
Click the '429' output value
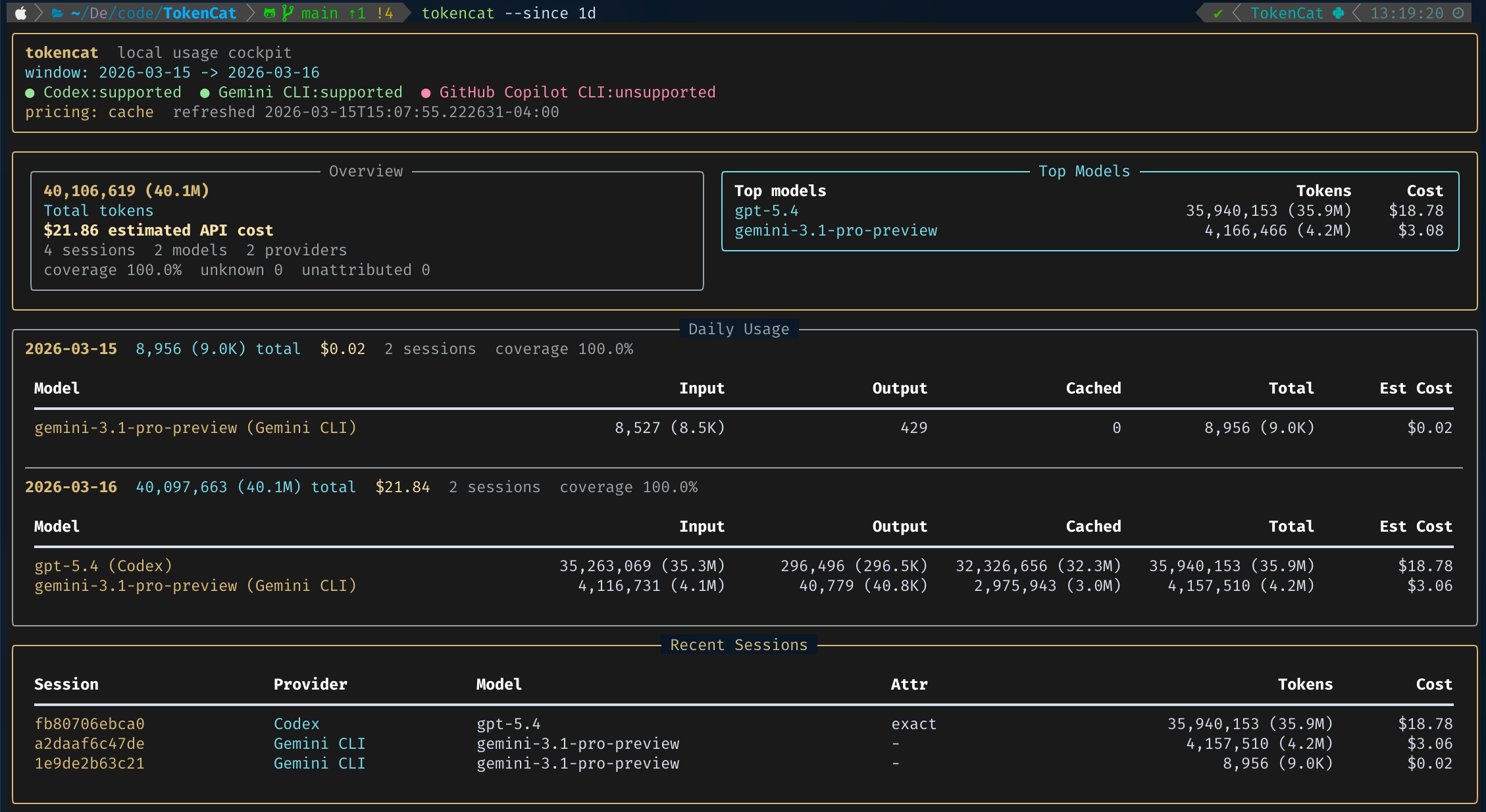tap(914, 428)
